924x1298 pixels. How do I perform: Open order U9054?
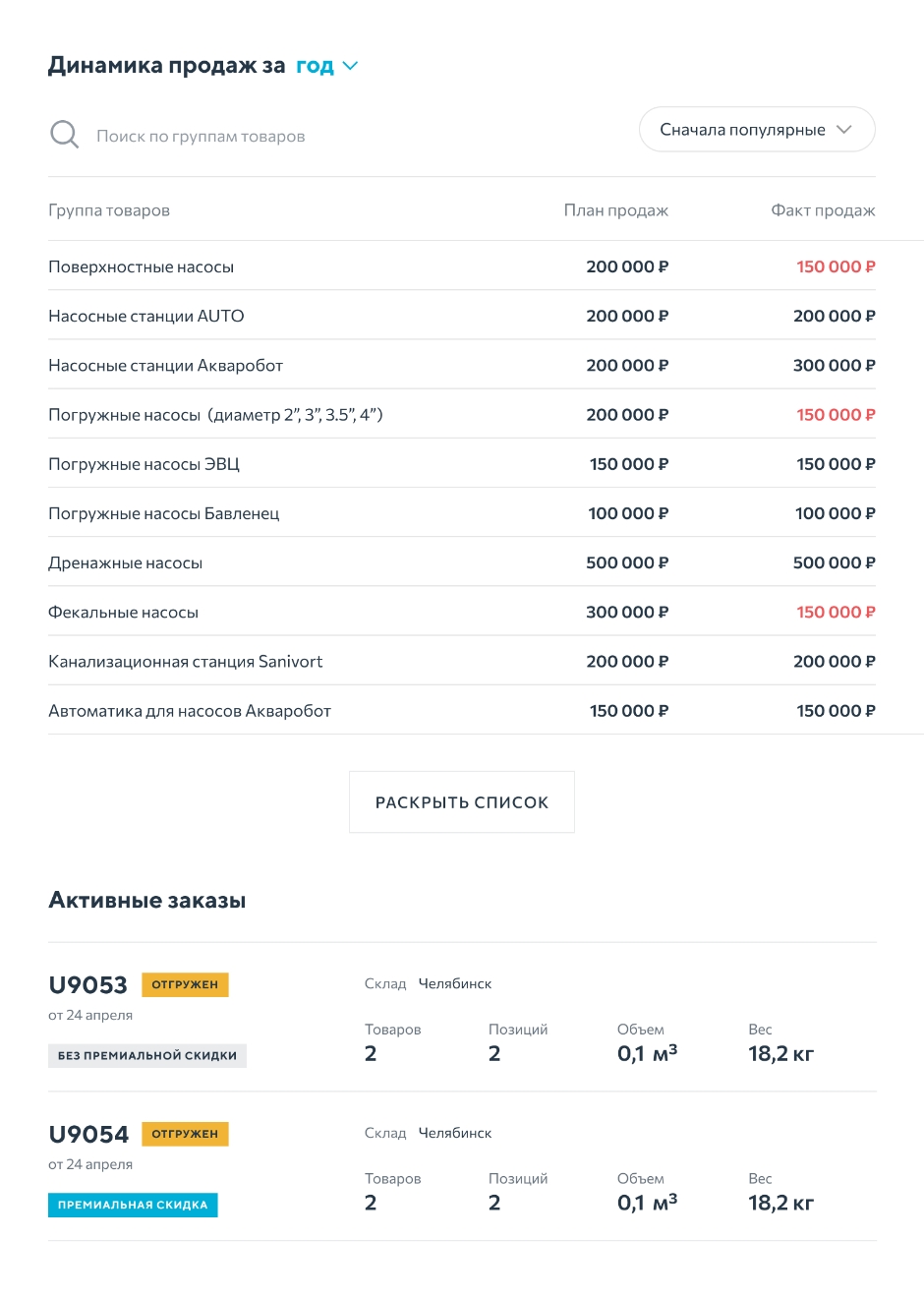pyautogui.click(x=88, y=1135)
